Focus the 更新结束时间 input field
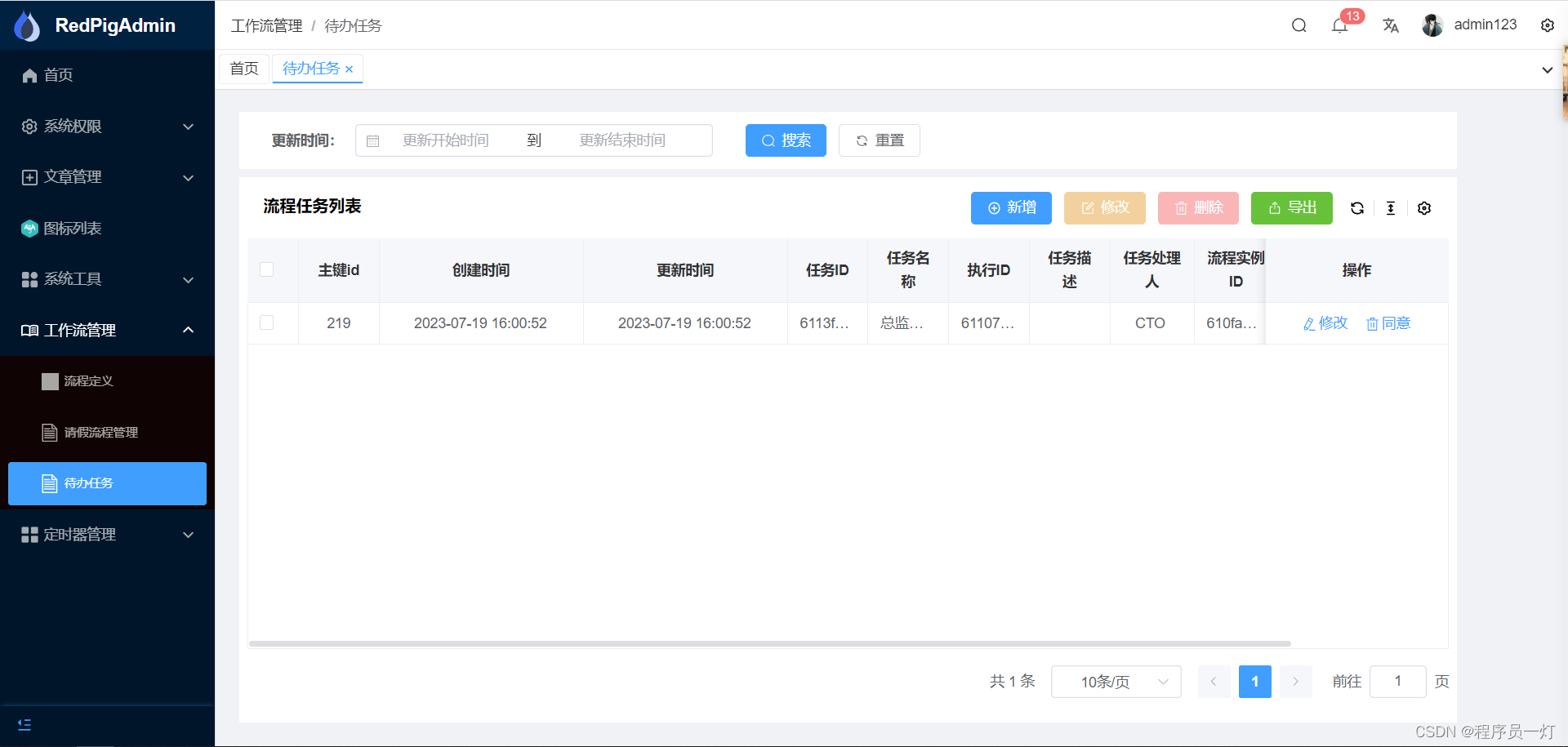This screenshot has height=747, width=1568. (x=622, y=140)
